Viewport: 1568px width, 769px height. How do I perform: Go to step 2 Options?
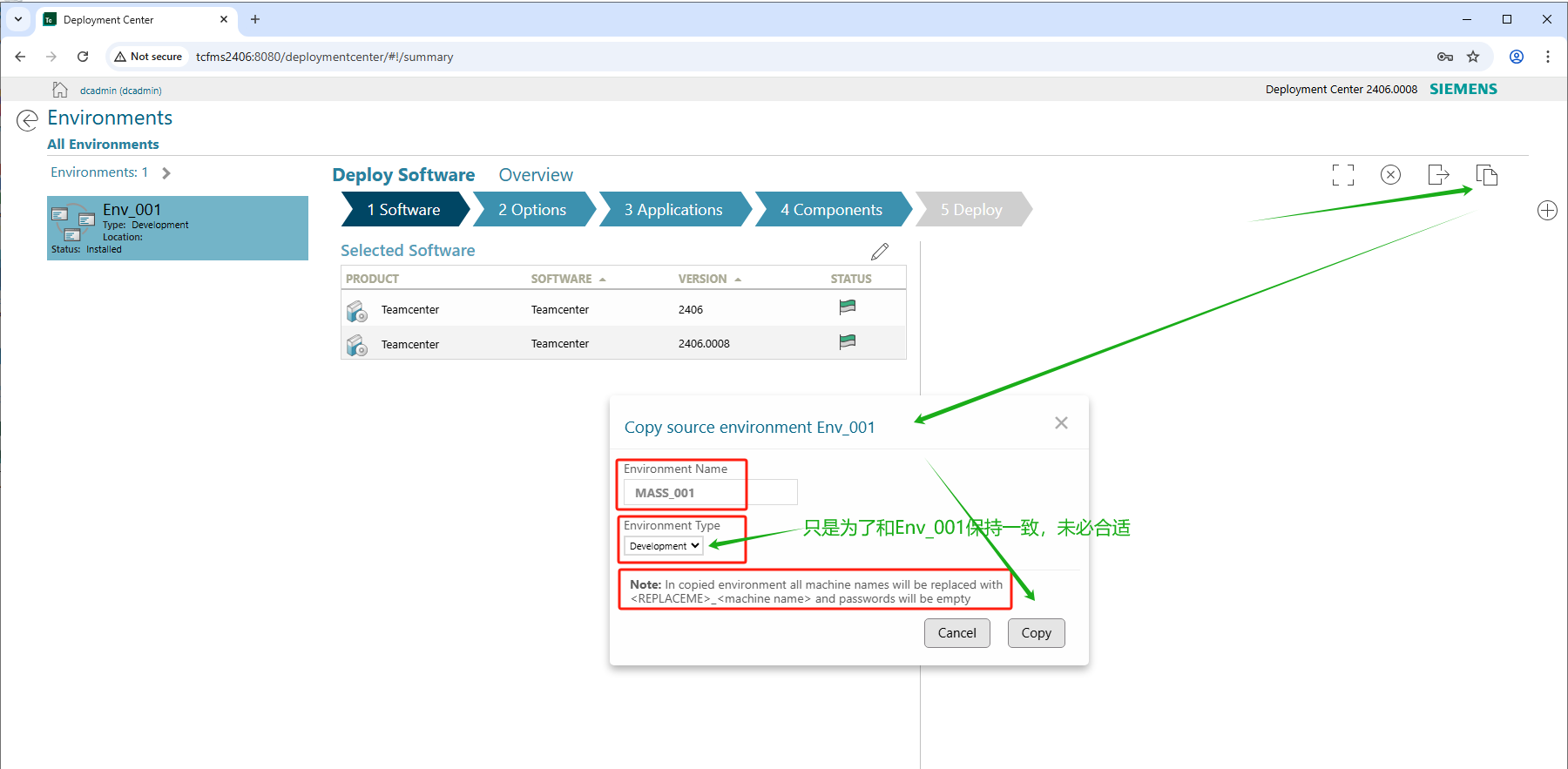532,210
